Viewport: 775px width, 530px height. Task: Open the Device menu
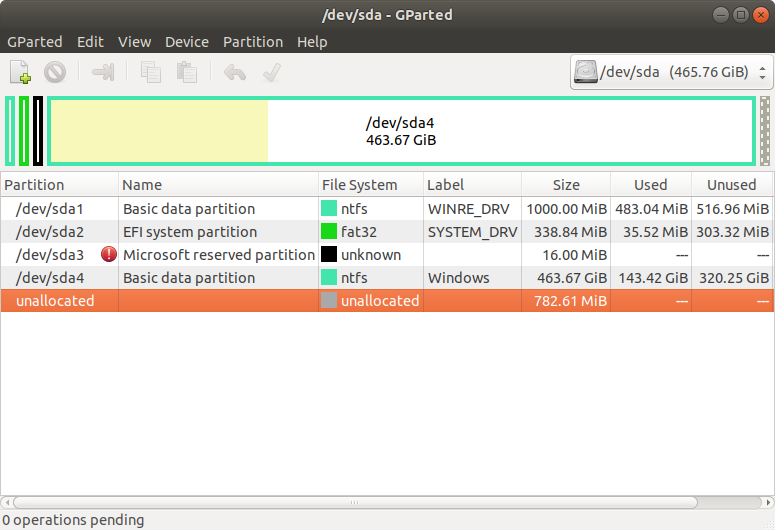[x=187, y=42]
